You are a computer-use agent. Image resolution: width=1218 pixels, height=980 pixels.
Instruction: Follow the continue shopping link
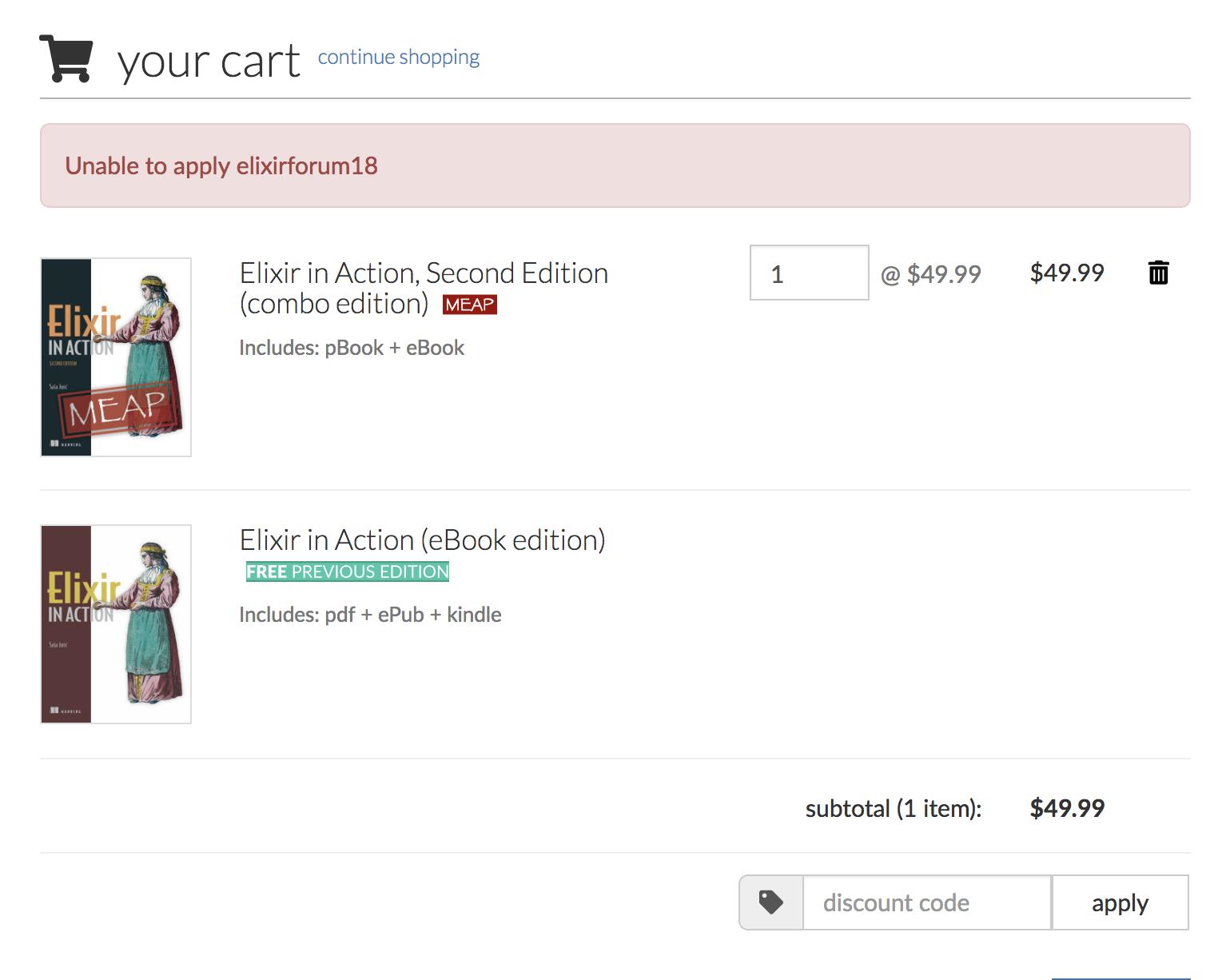(399, 57)
